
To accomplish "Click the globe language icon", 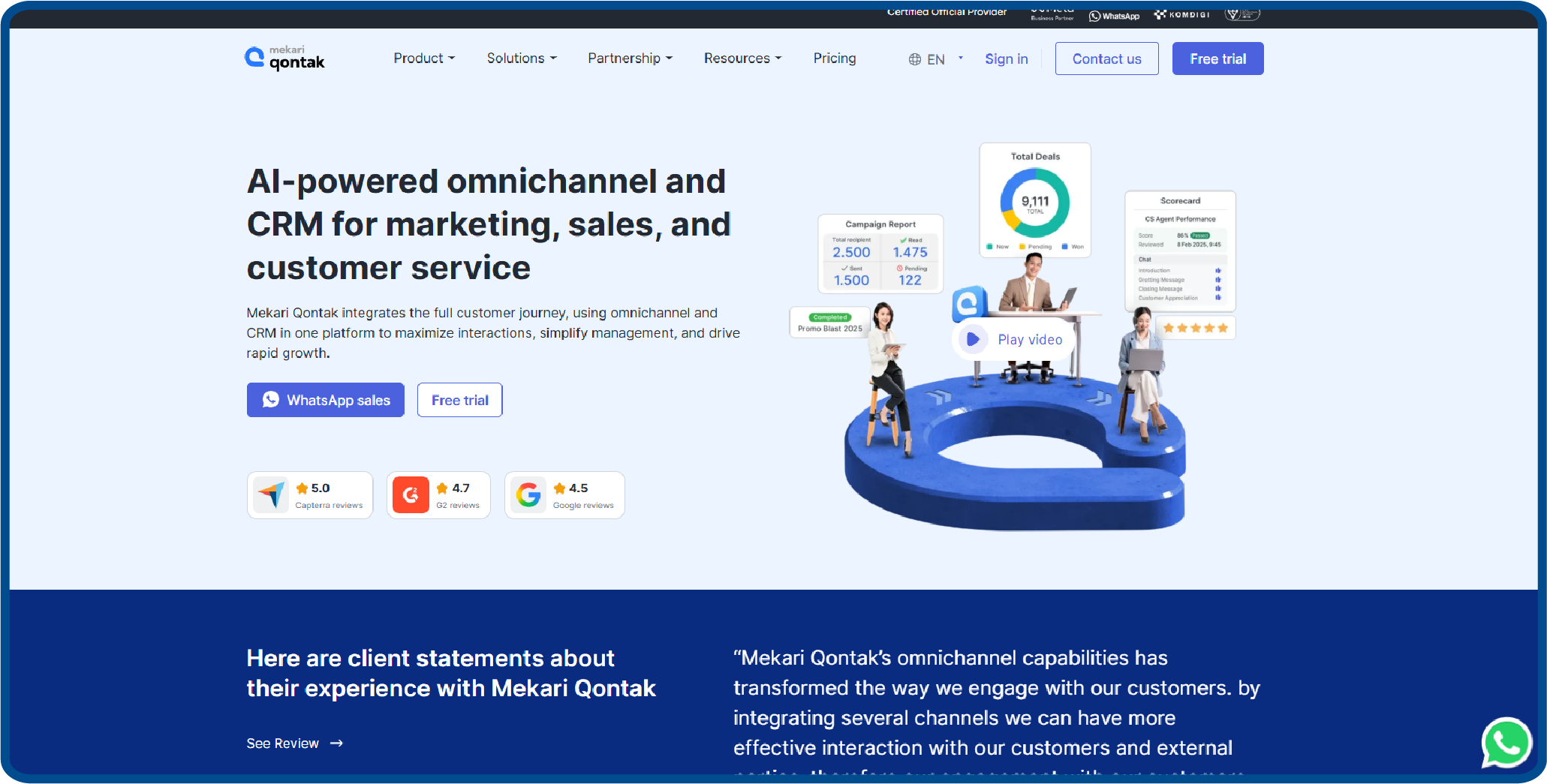I will click(x=913, y=59).
